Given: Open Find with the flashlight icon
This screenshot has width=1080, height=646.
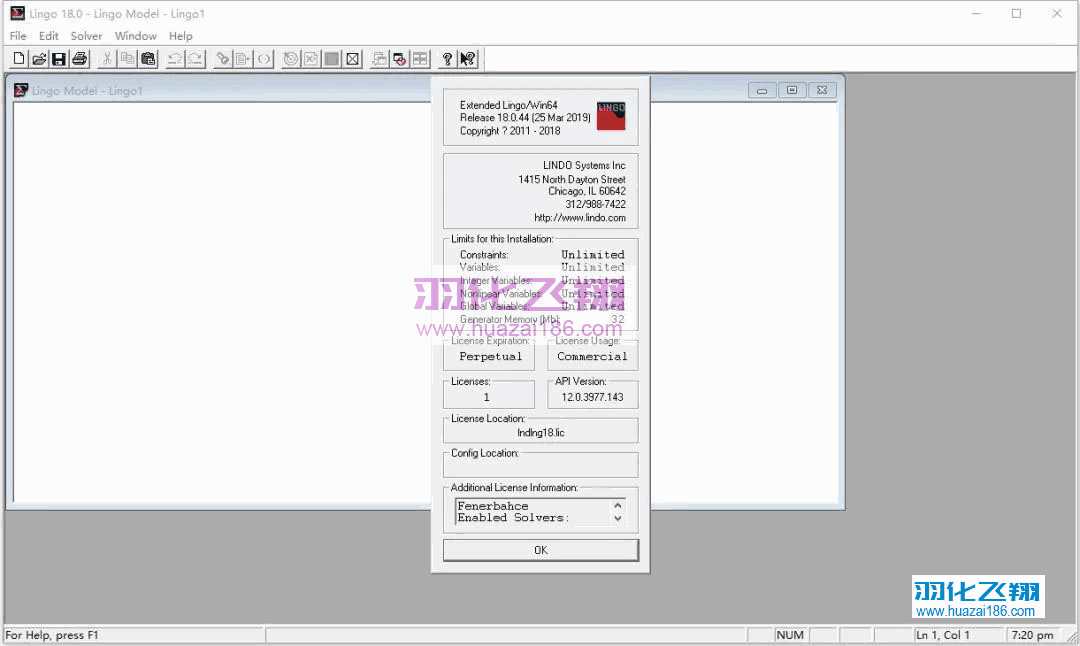Looking at the screenshot, I should pyautogui.click(x=222, y=59).
